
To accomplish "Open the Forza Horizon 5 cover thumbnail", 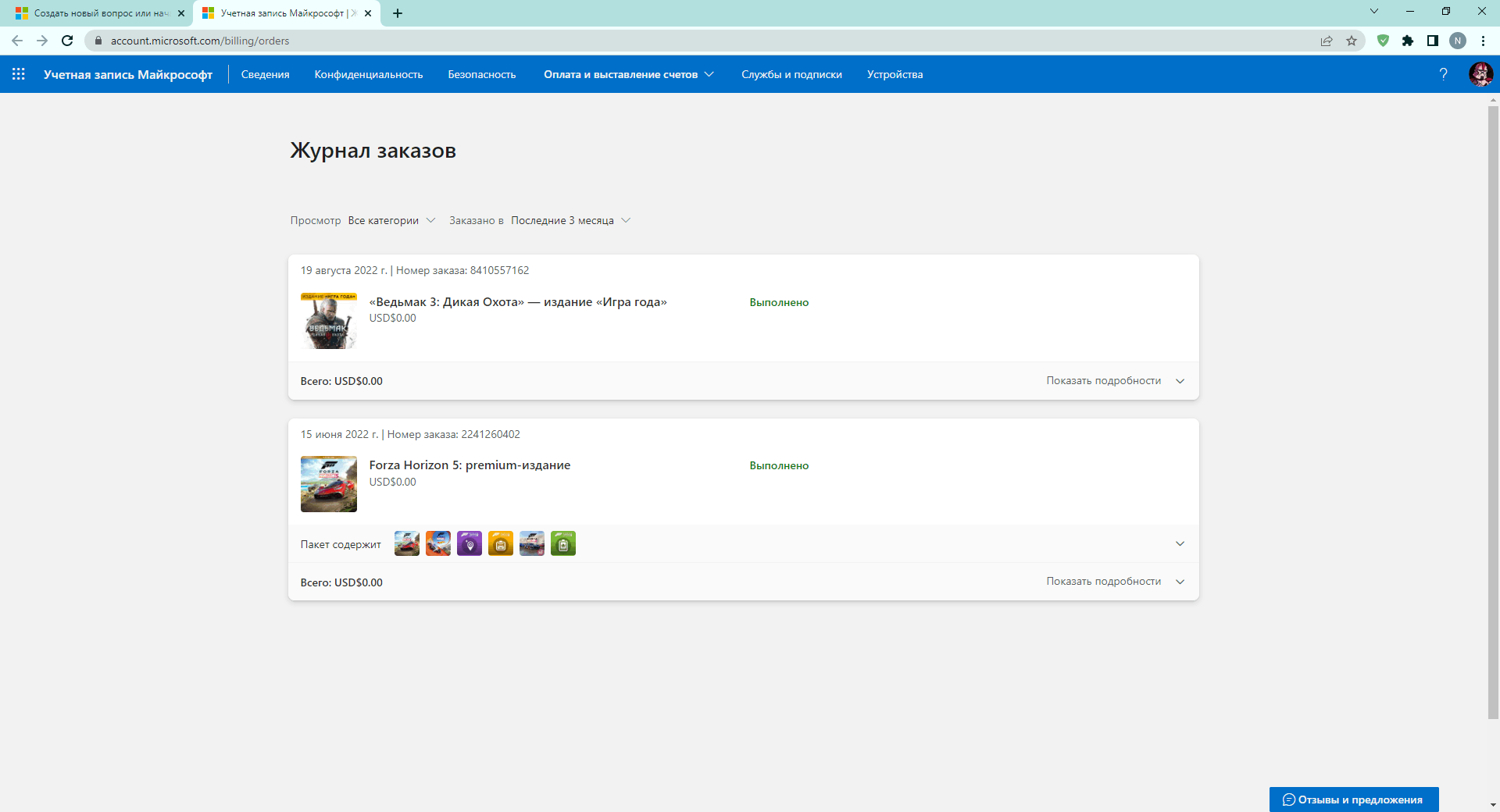I will pyautogui.click(x=329, y=484).
